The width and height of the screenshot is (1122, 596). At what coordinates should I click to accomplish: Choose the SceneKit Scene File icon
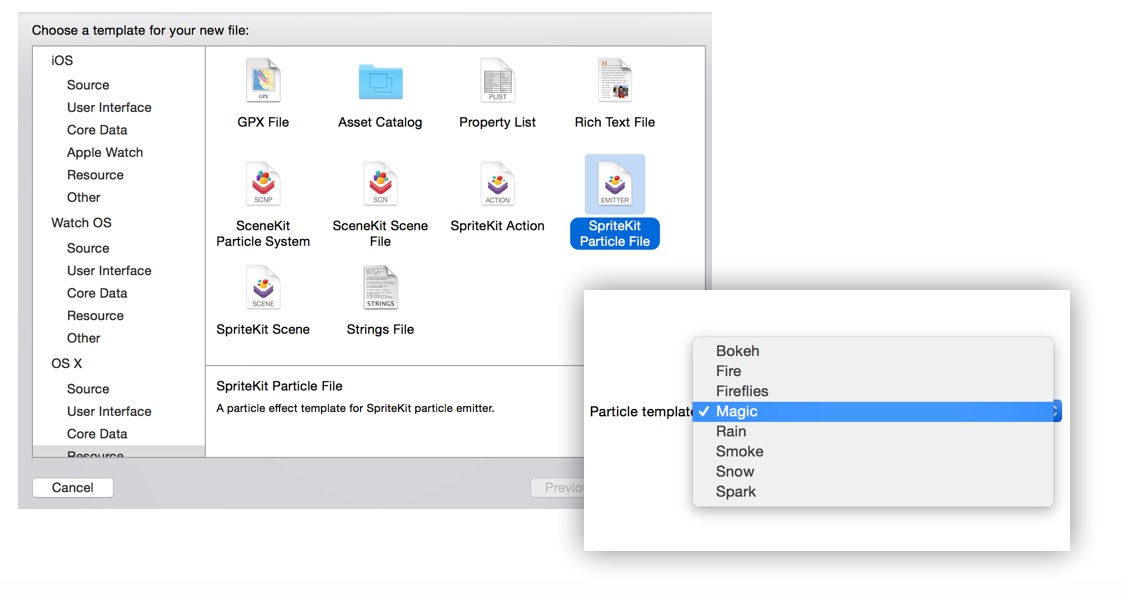[x=380, y=184]
